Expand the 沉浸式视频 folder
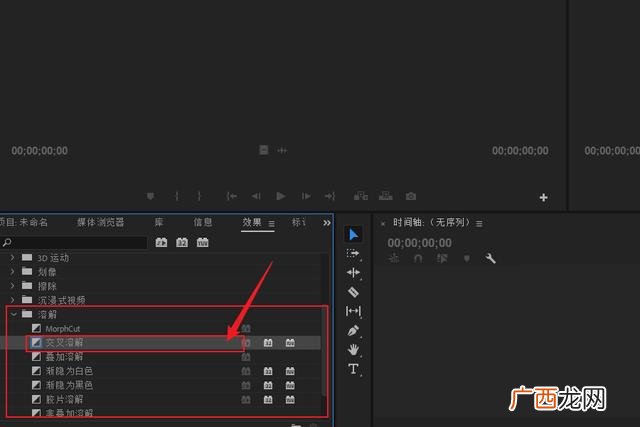Screen dimensions: 640x427 pos(12,300)
